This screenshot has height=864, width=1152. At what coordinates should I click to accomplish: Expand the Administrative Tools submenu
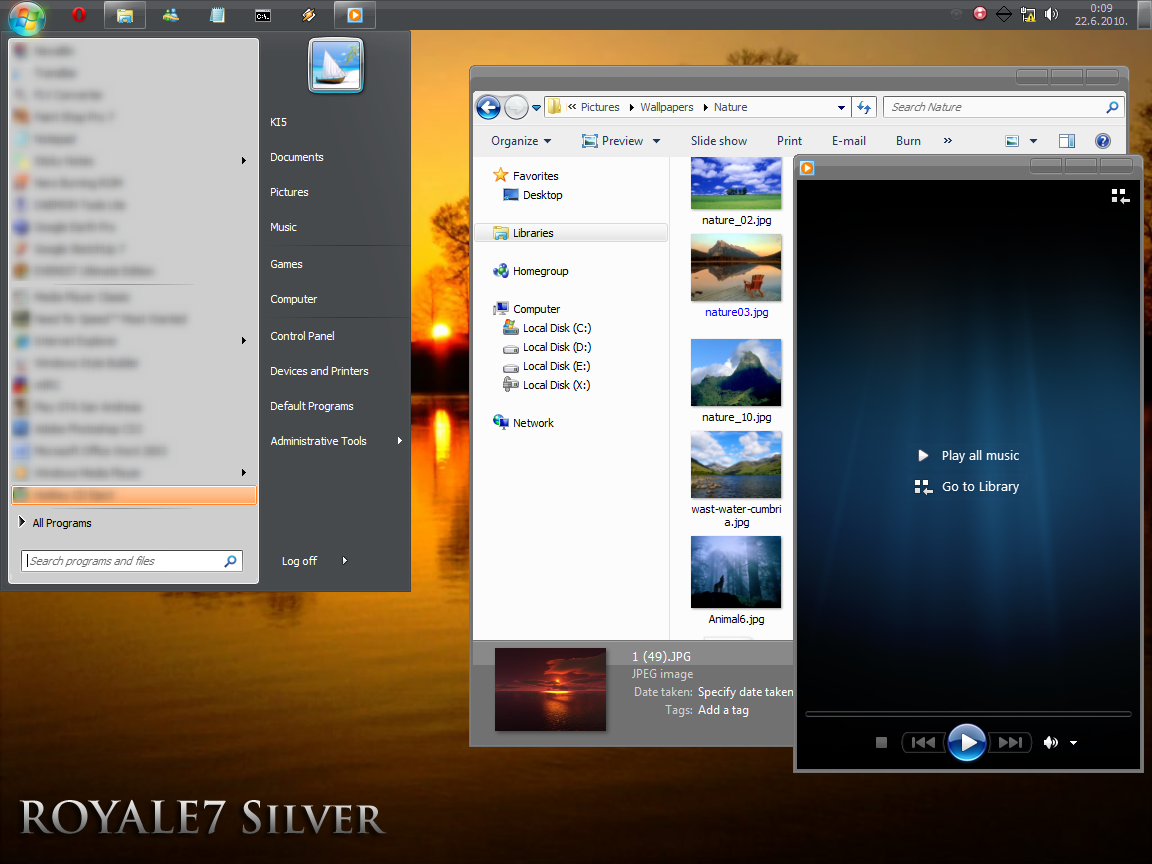click(398, 440)
